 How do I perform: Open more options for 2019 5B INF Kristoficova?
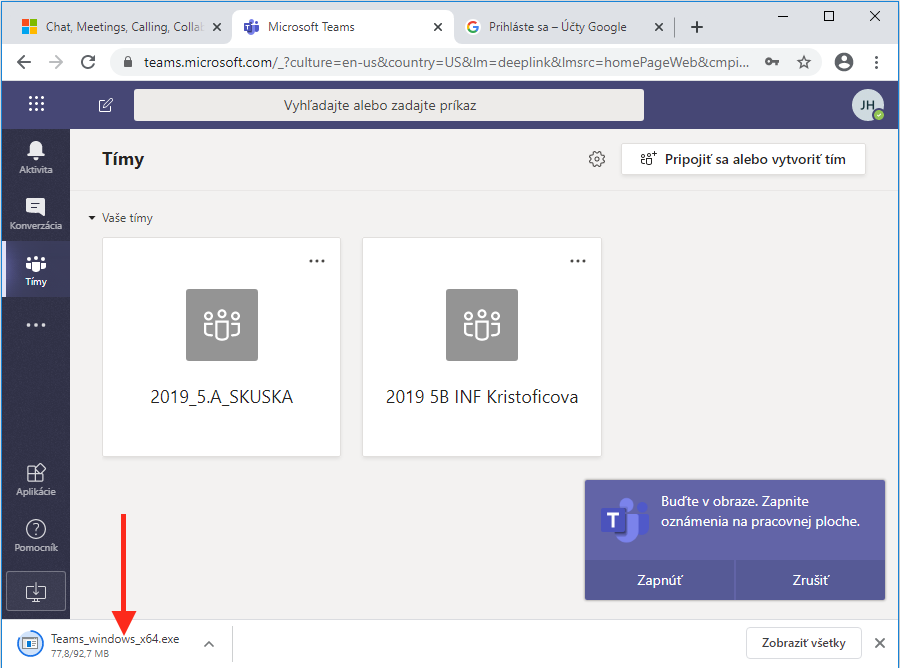pyautogui.click(x=577, y=261)
